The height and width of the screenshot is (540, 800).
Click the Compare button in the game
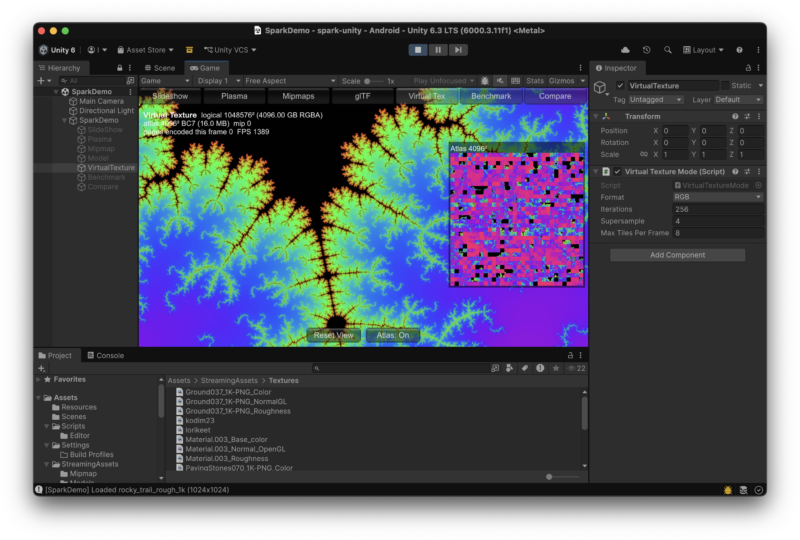(555, 96)
